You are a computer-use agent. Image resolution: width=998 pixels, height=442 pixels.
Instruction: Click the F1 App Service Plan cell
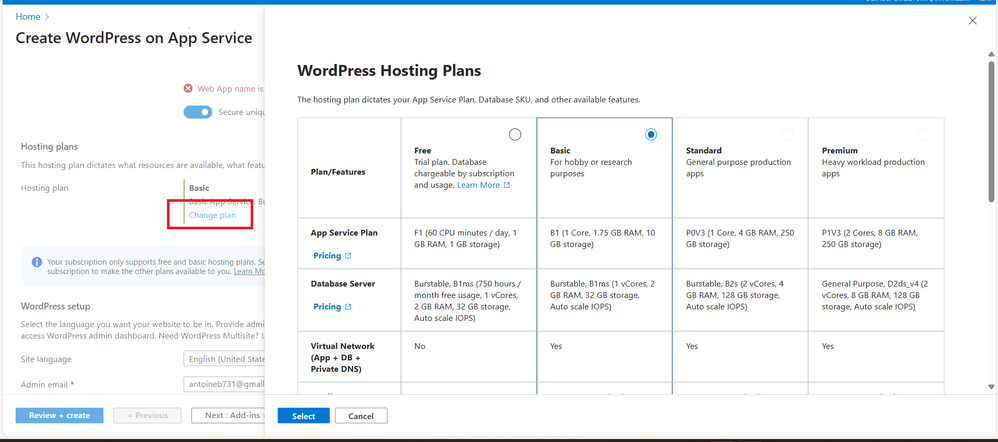(469, 243)
